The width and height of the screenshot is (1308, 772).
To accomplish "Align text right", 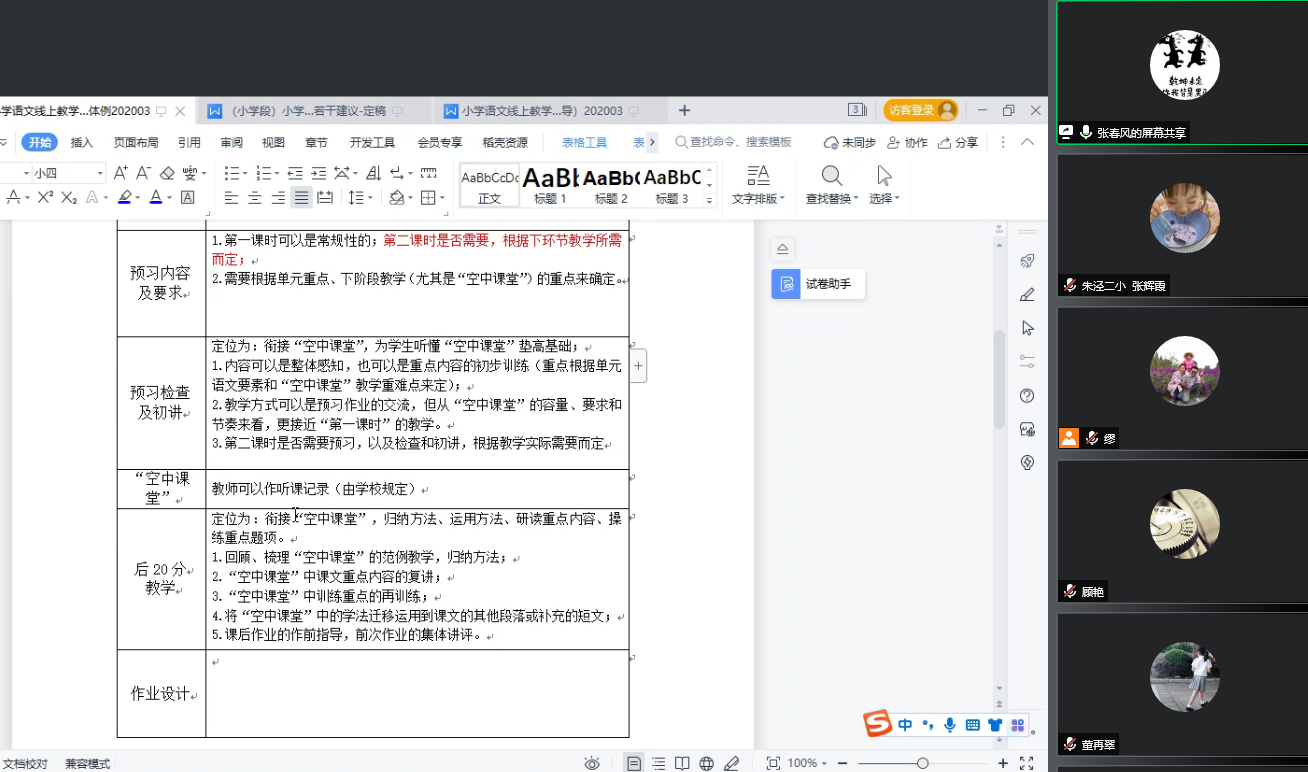I will 278,198.
